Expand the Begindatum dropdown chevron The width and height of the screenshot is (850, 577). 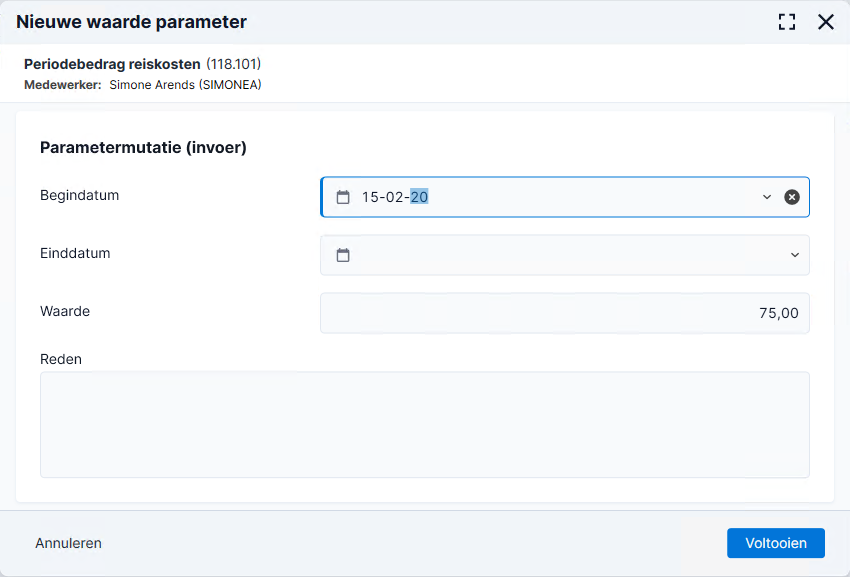click(x=767, y=197)
